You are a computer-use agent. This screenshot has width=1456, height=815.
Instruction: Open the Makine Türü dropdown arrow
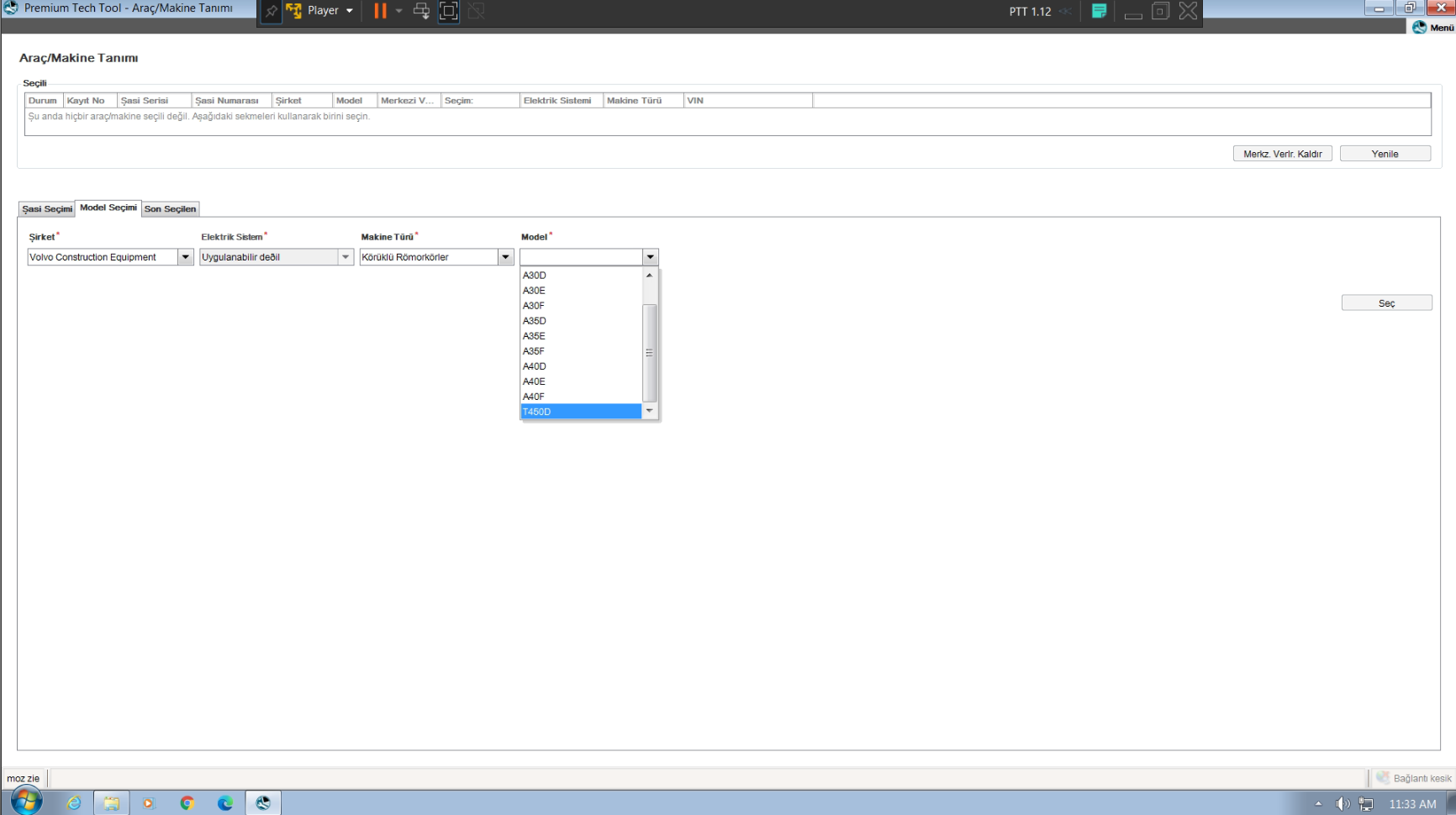coord(505,257)
